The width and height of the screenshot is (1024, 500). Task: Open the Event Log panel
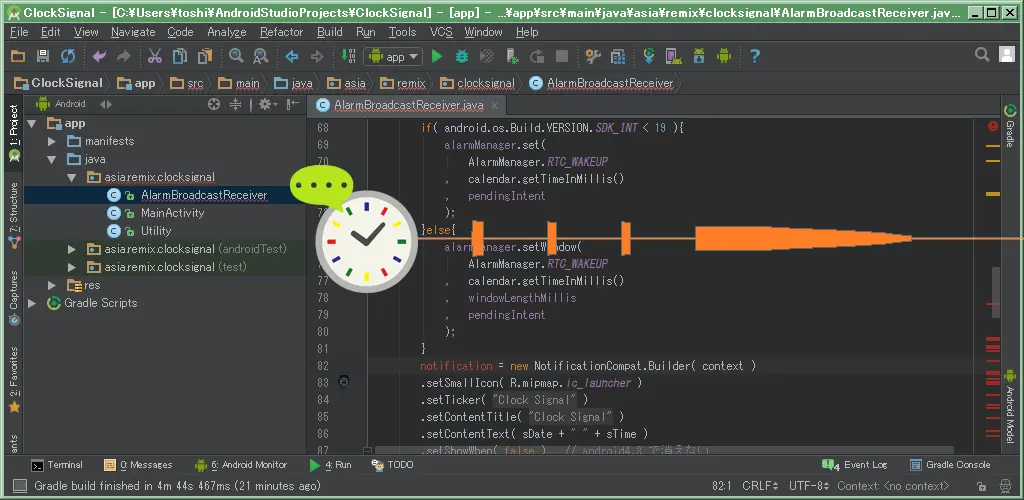click(855, 465)
